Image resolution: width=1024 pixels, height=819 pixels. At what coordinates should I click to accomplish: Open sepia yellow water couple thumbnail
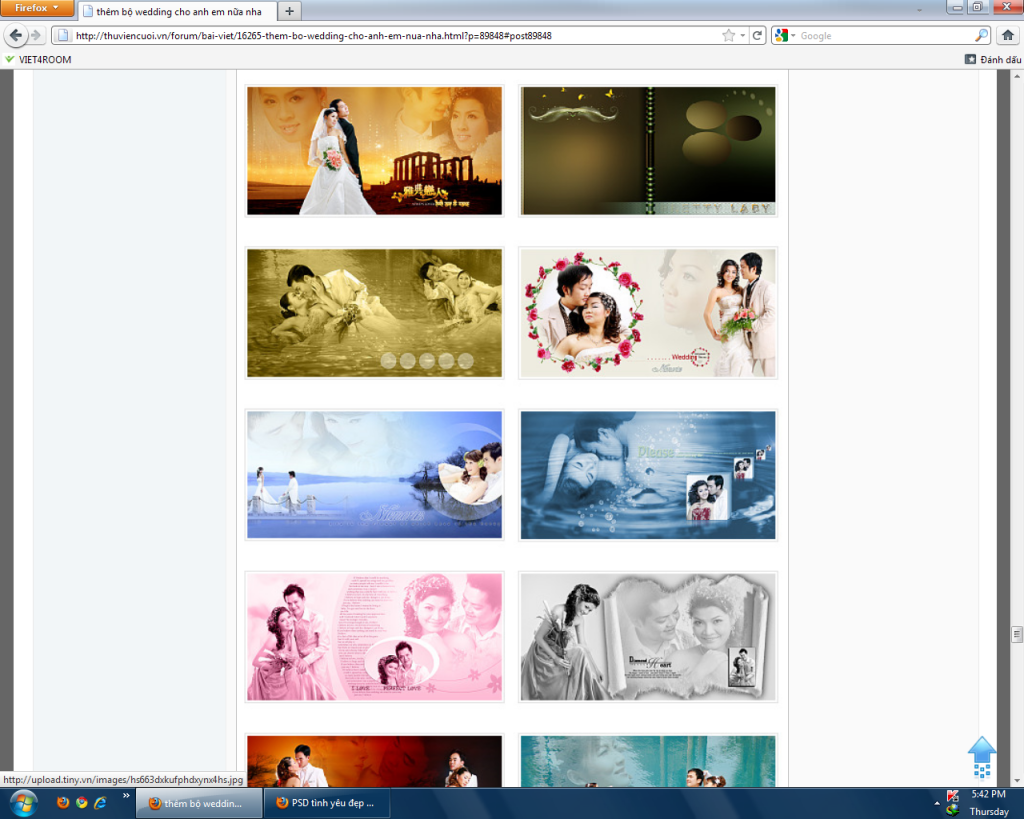[375, 313]
